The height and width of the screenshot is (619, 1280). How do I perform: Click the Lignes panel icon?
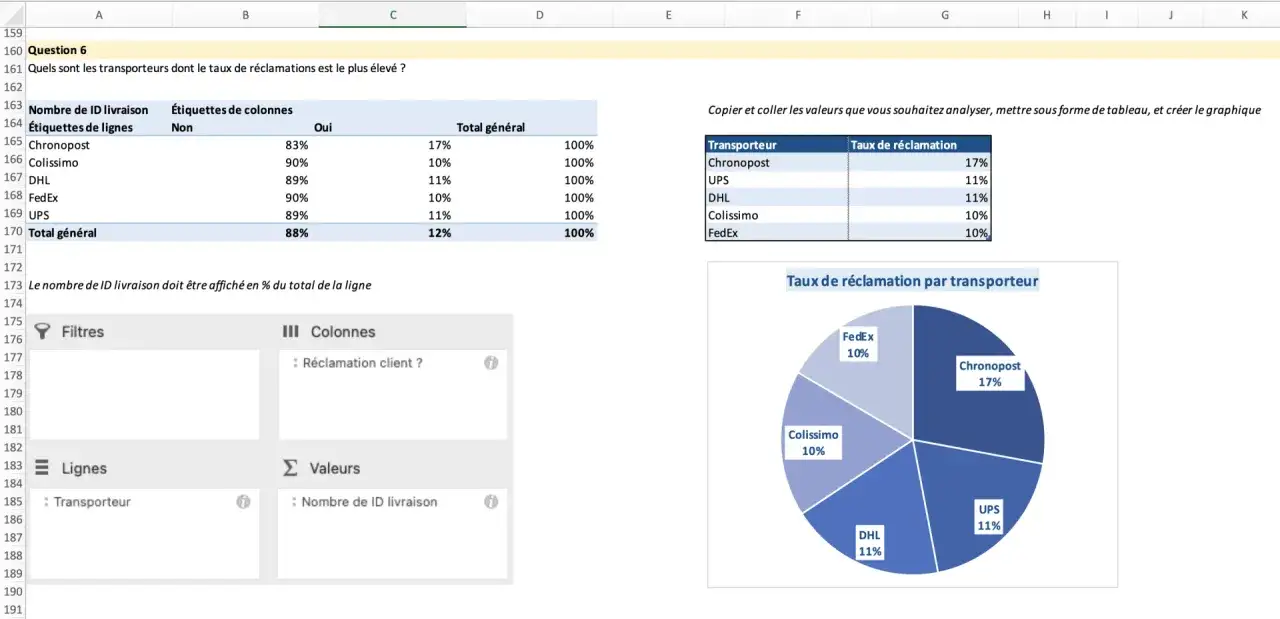pyautogui.click(x=42, y=468)
